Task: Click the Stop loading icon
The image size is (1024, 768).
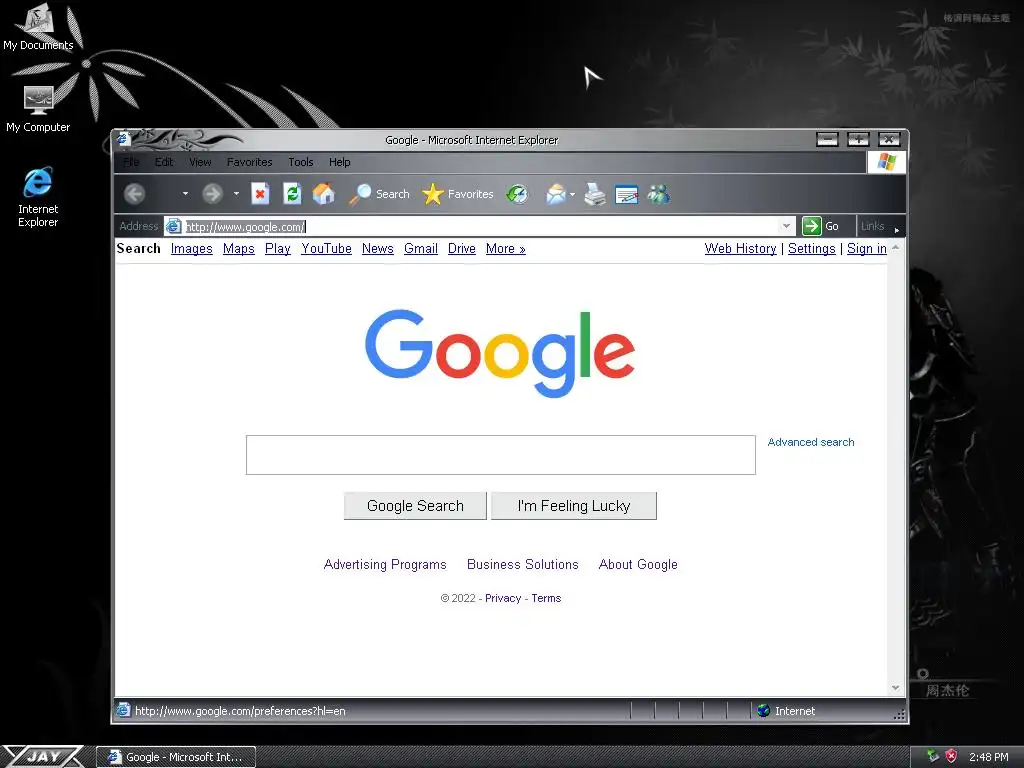Action: pos(260,194)
